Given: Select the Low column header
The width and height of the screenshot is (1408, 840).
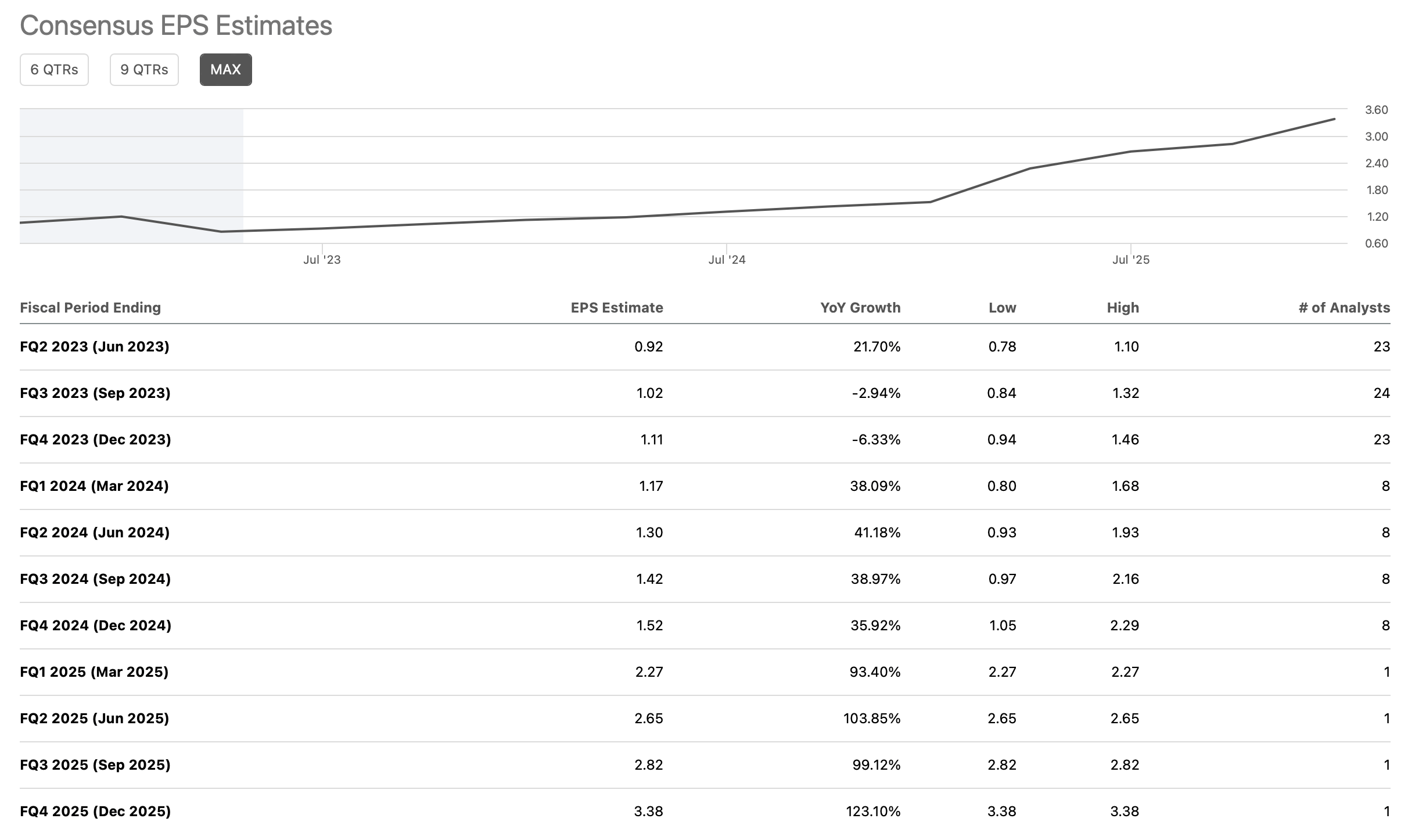Looking at the screenshot, I should pos(1002,307).
